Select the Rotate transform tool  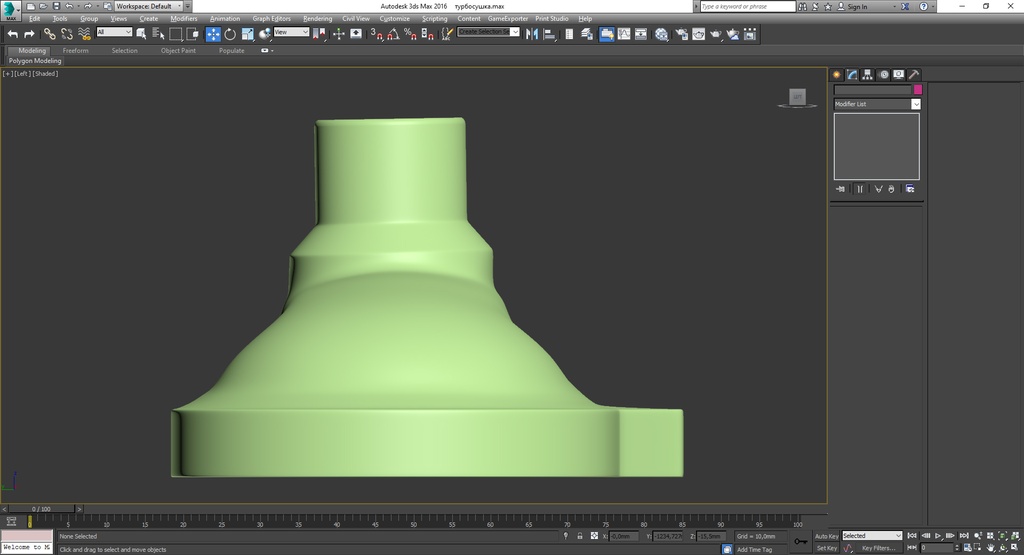[x=230, y=34]
